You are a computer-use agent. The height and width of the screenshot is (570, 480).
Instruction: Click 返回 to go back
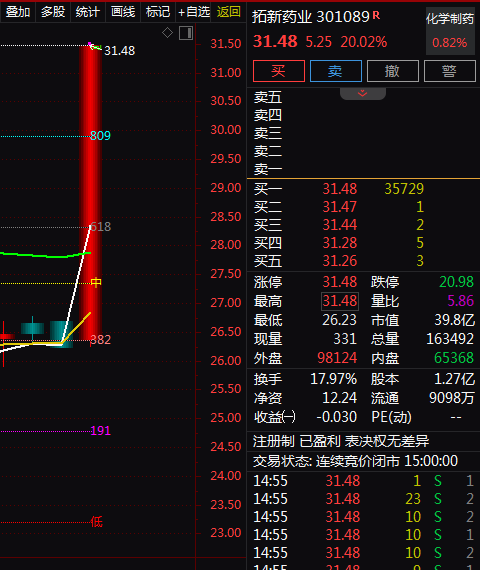(228, 12)
